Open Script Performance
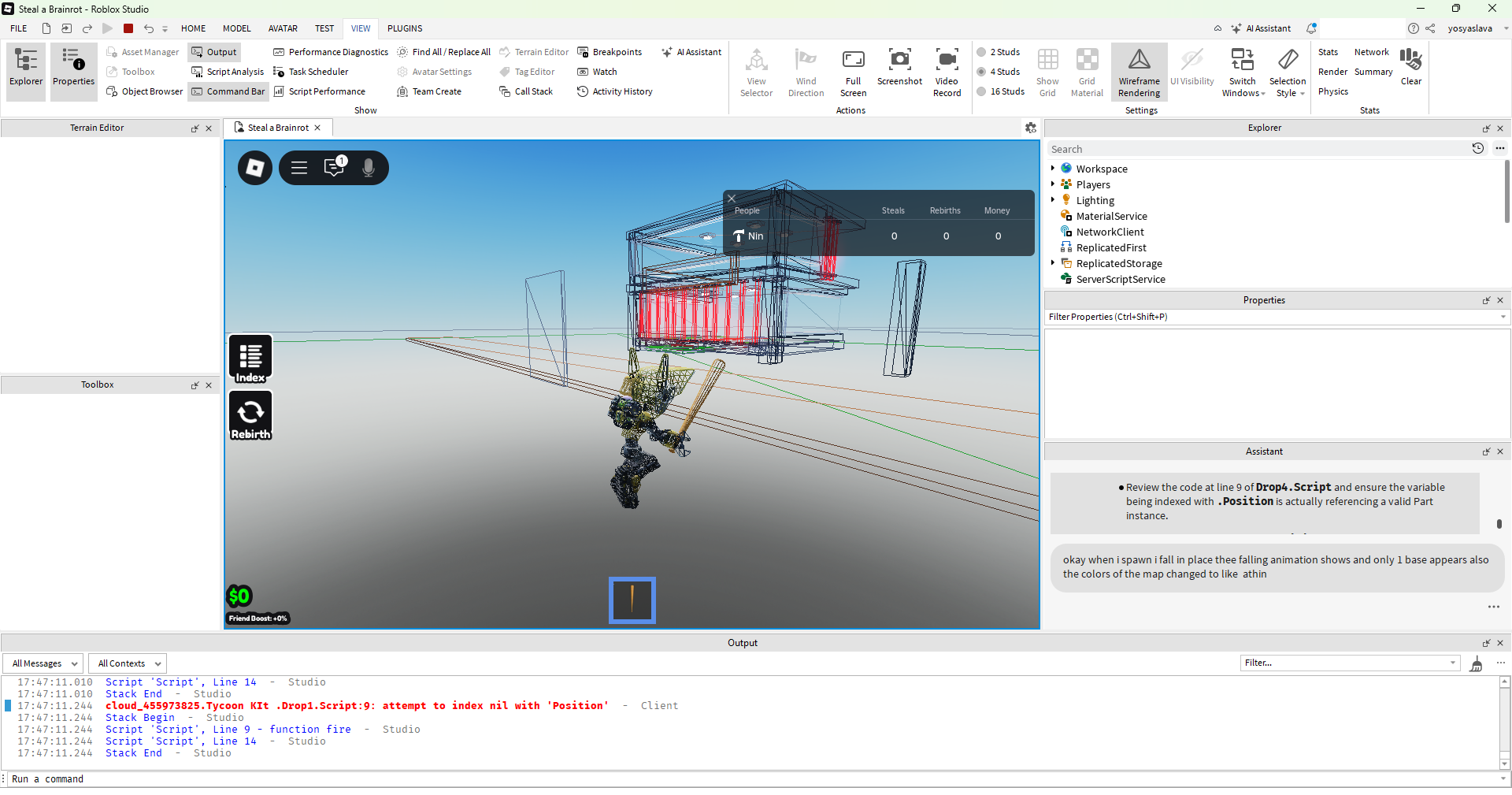Screen dimensions: 1512x795 pos(319,91)
